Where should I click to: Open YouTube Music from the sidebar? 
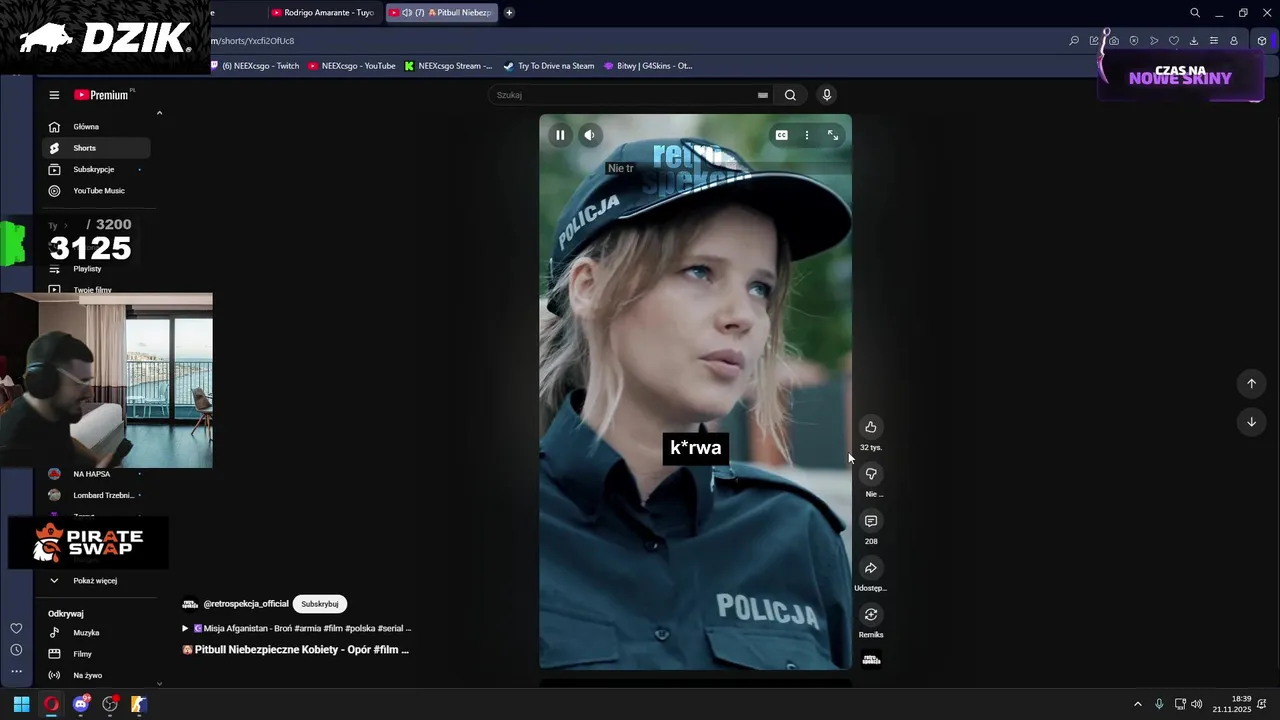[96, 190]
